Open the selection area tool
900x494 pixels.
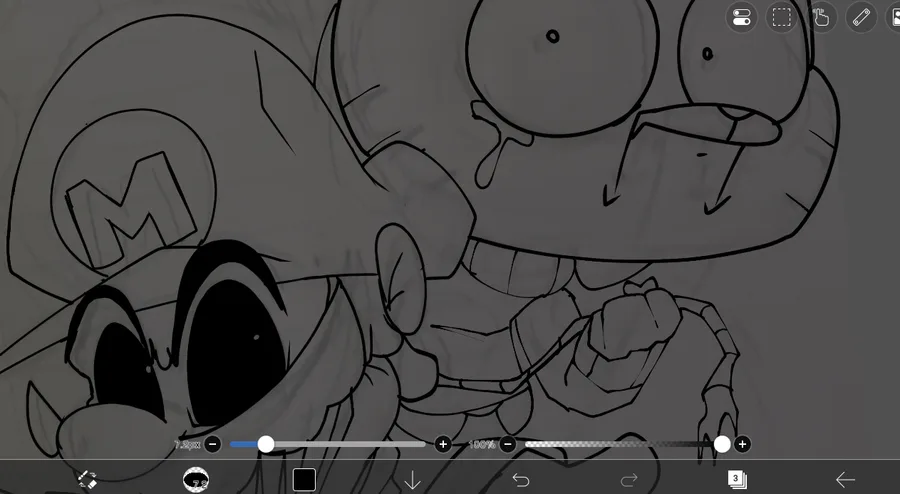tap(781, 17)
